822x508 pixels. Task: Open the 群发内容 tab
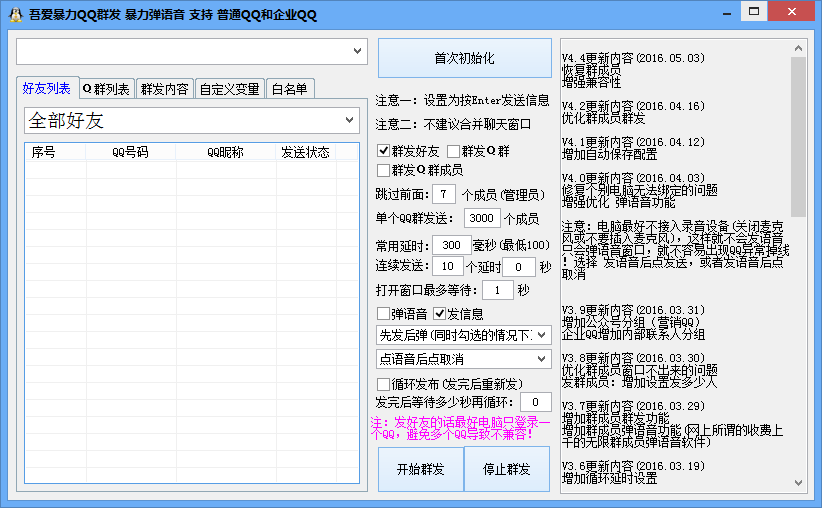pos(164,89)
